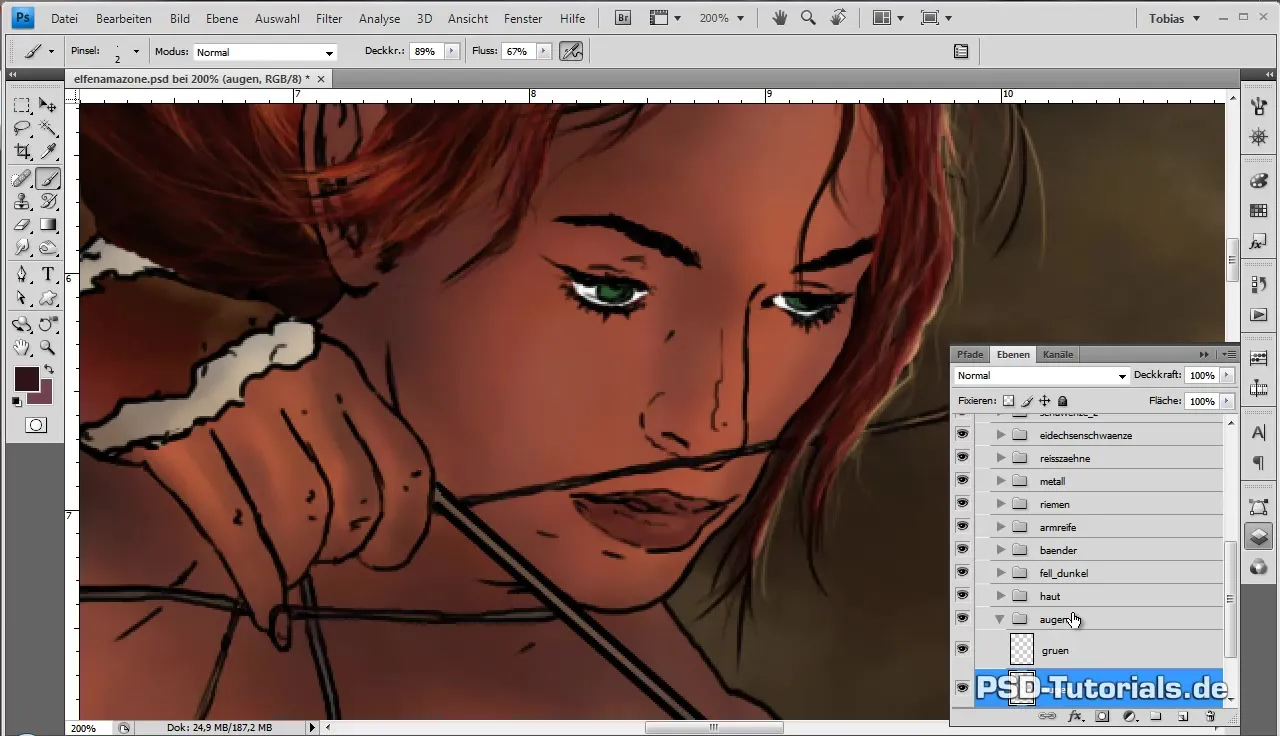Screen dimensions: 1280x736
Task: Swap foreground and background colors
Action: 48,370
